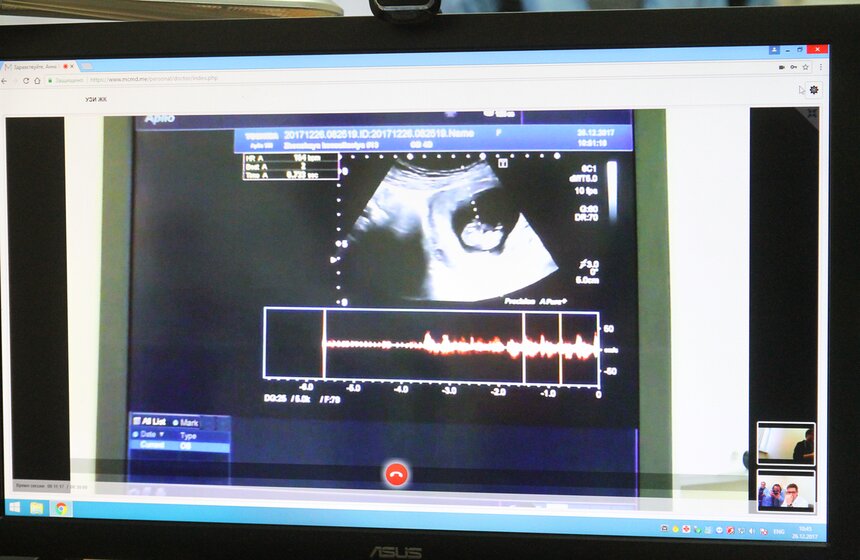Click the УЗИ ЖК label

(95, 99)
